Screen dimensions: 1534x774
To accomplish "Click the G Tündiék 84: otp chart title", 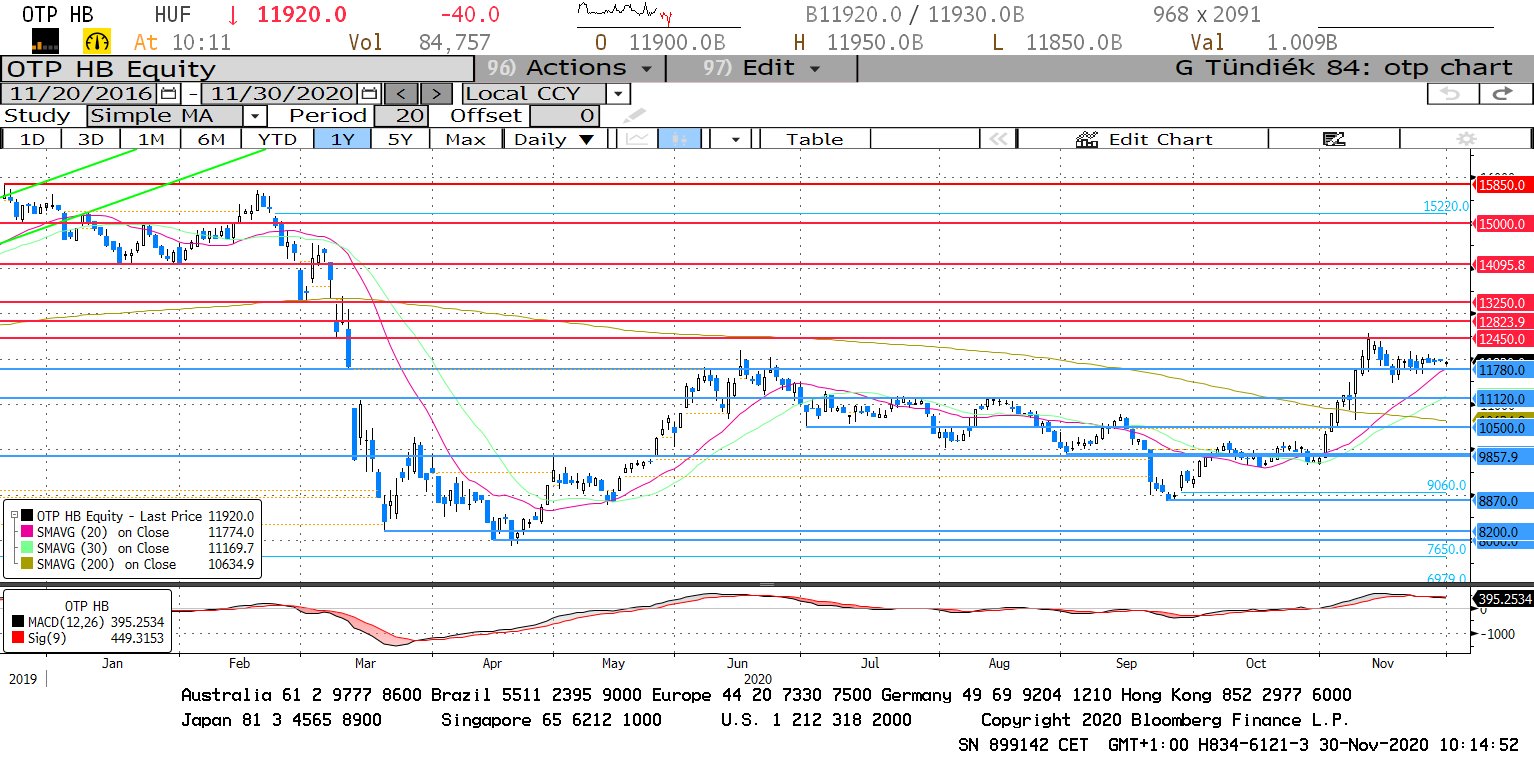I will pyautogui.click(x=1344, y=68).
